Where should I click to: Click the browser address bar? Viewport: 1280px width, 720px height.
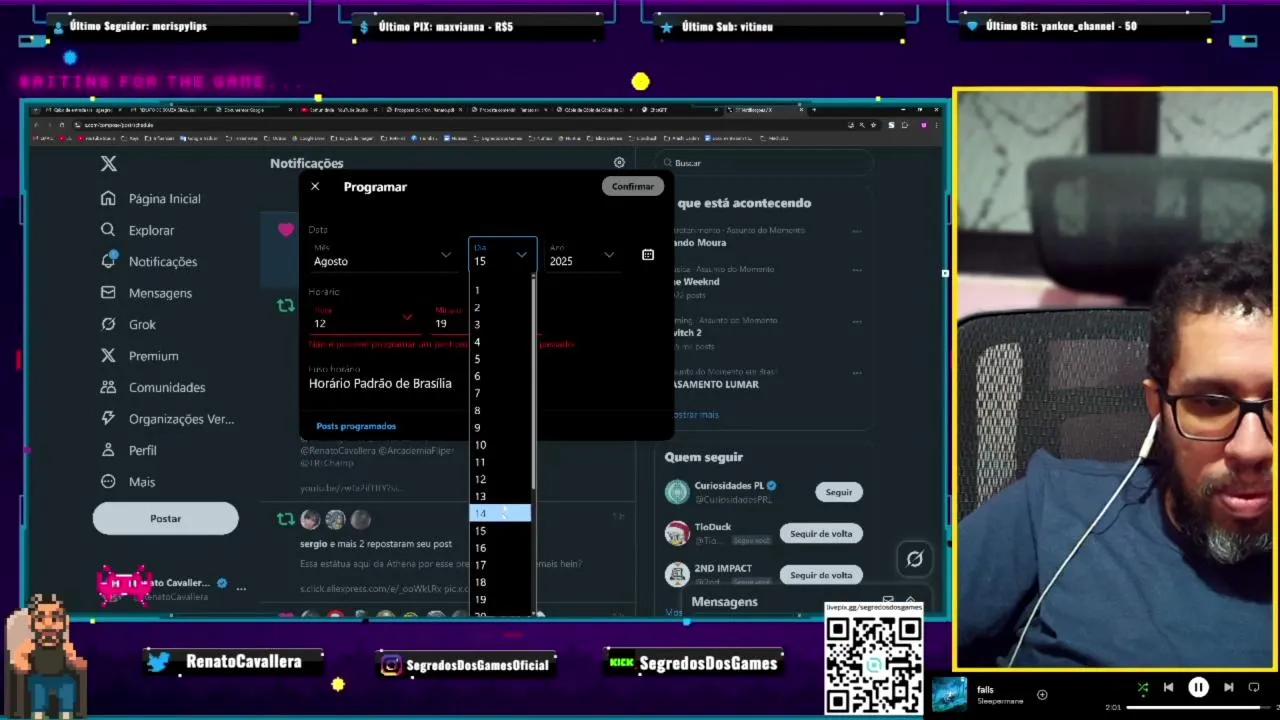click(450, 125)
